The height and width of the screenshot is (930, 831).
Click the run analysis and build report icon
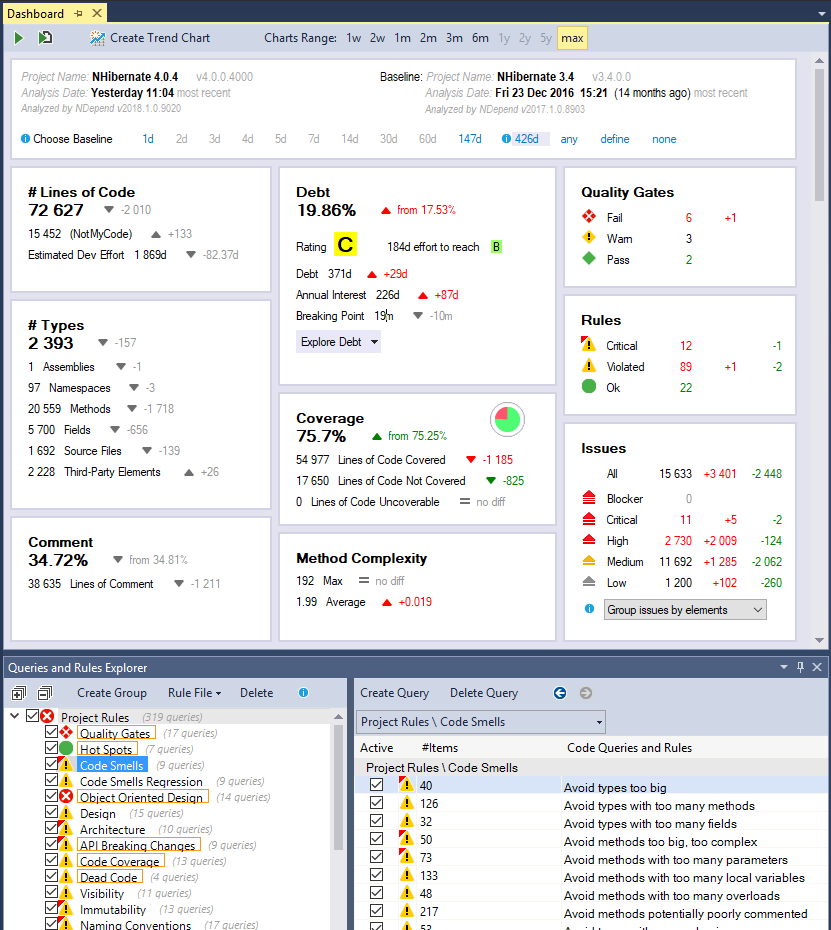tap(45, 38)
